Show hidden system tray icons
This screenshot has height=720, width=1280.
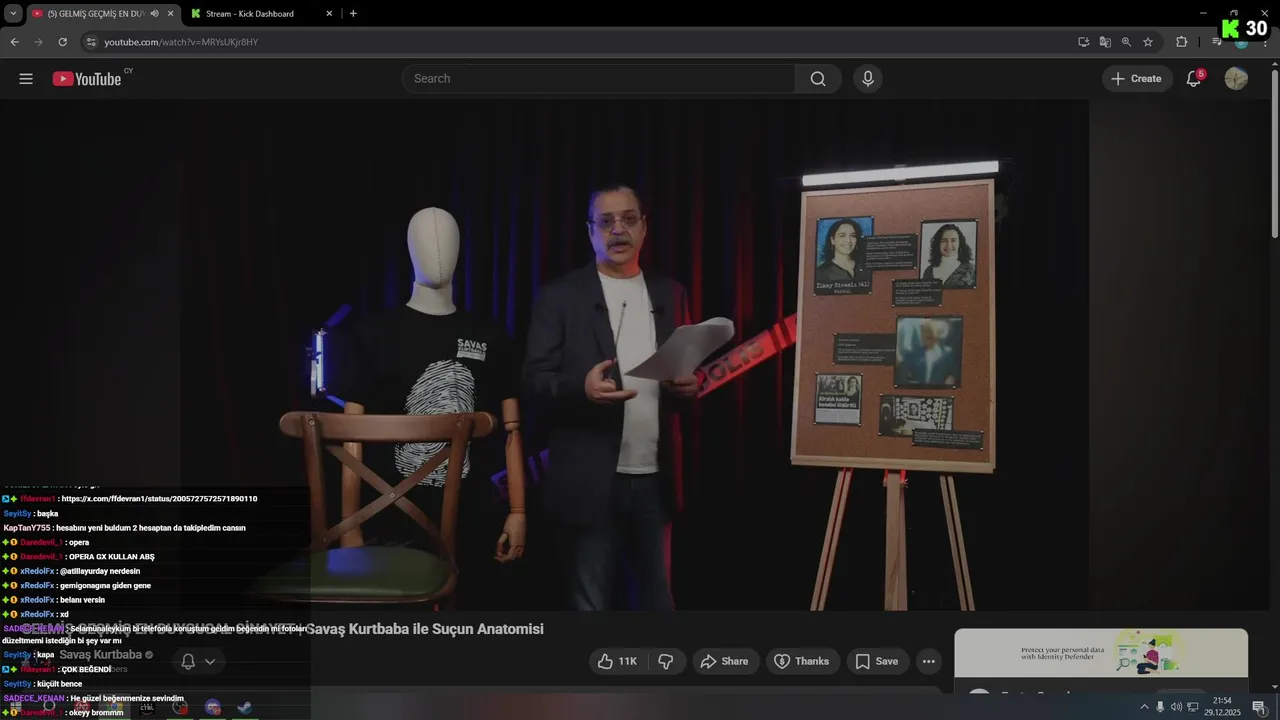(x=1144, y=707)
